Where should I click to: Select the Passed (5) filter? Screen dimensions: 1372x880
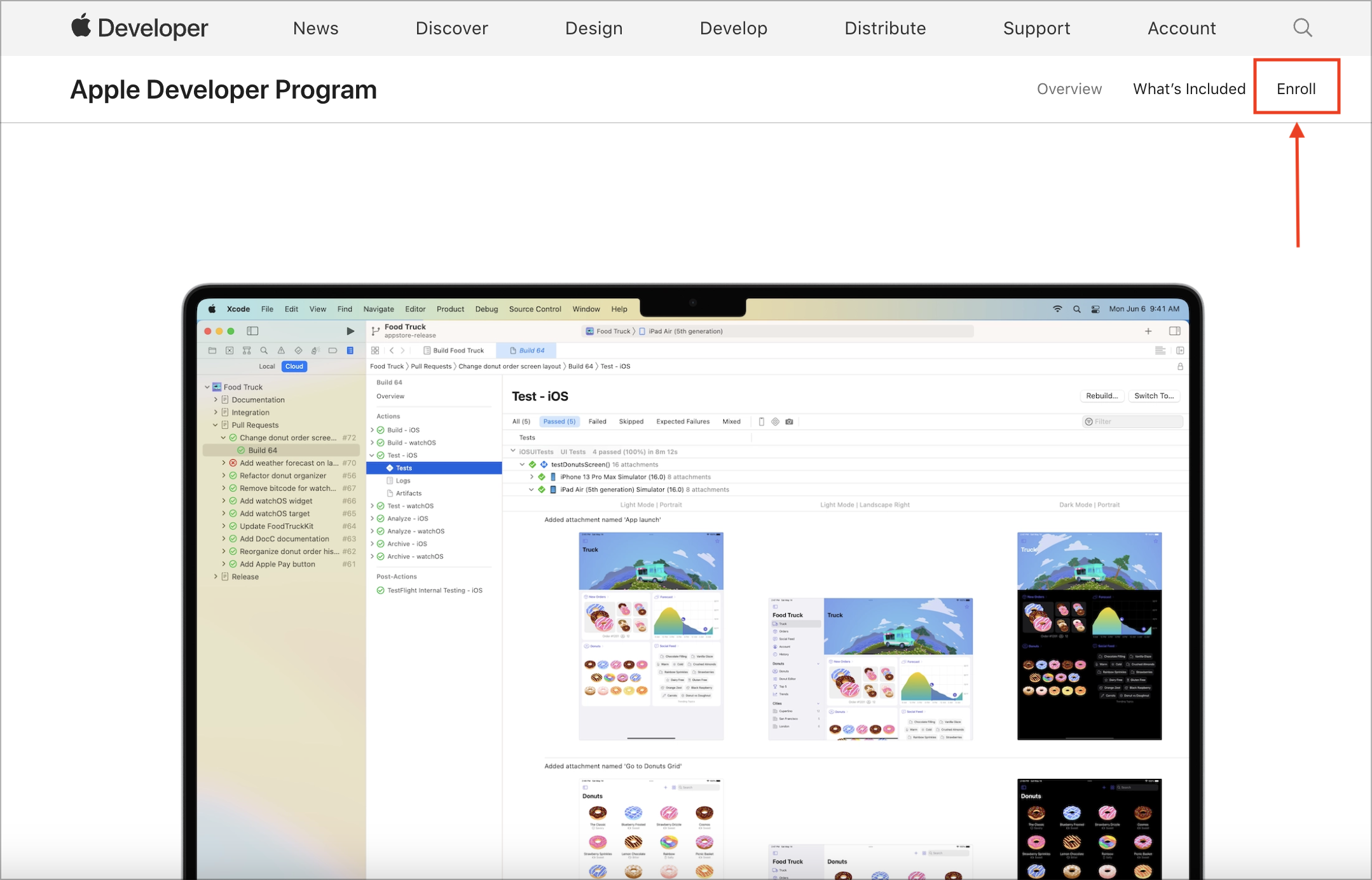pos(559,422)
